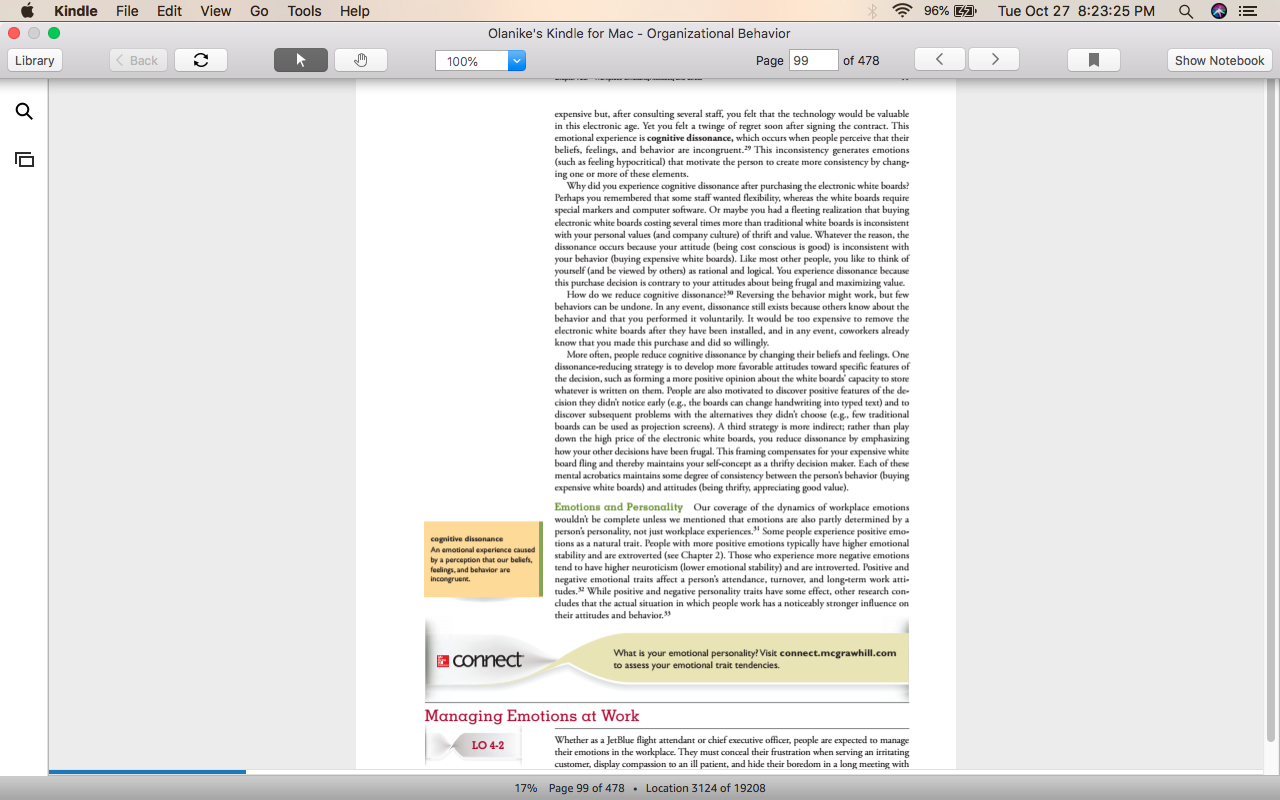Open the Tools menu

pos(304,11)
